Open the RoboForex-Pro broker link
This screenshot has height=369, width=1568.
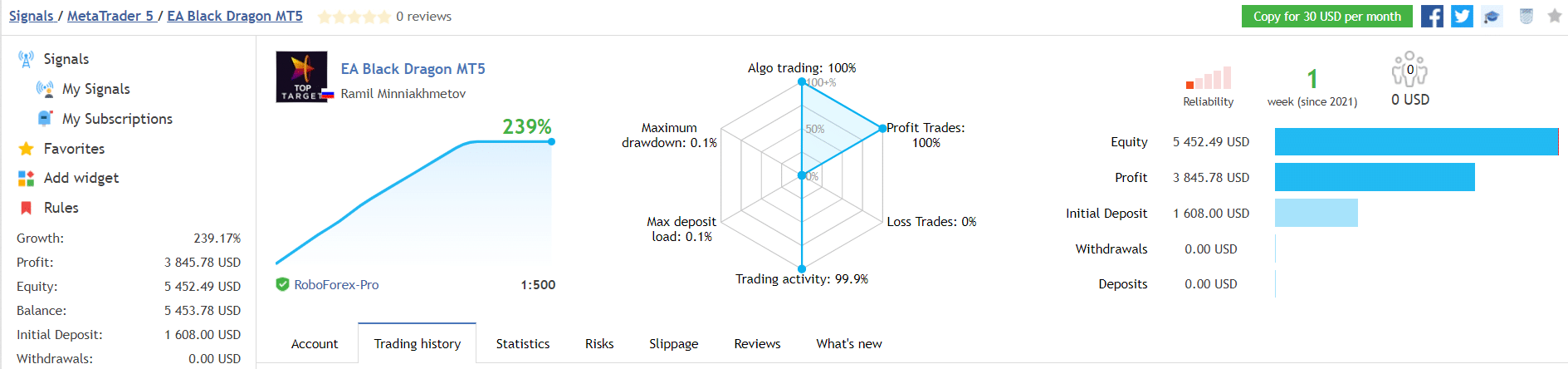(x=336, y=285)
